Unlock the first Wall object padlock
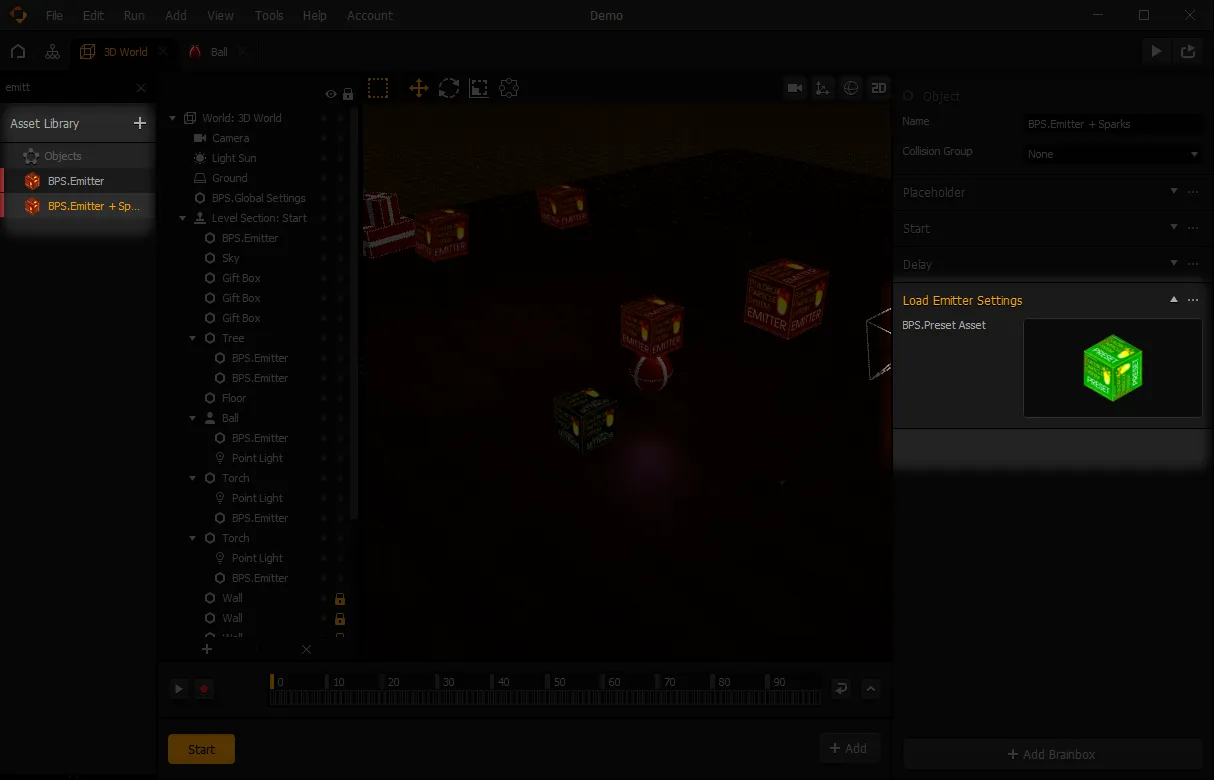This screenshot has height=780, width=1214. pos(340,598)
